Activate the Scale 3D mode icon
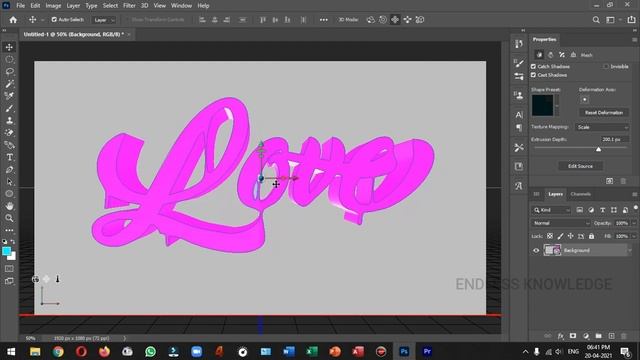640x360 pixels. [x=420, y=20]
